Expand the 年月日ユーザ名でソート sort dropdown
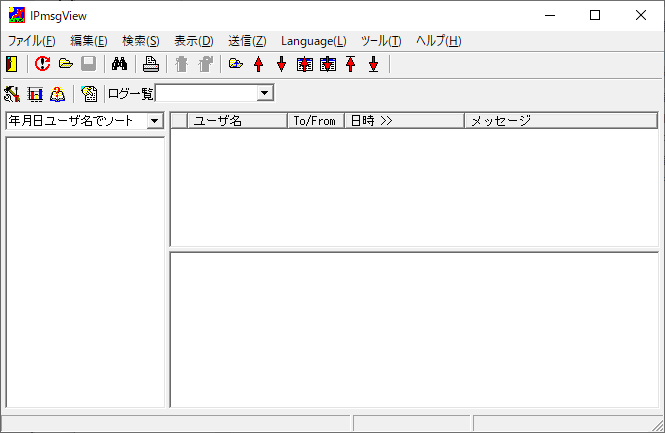Viewport: 665px width, 433px height. pyautogui.click(x=155, y=121)
